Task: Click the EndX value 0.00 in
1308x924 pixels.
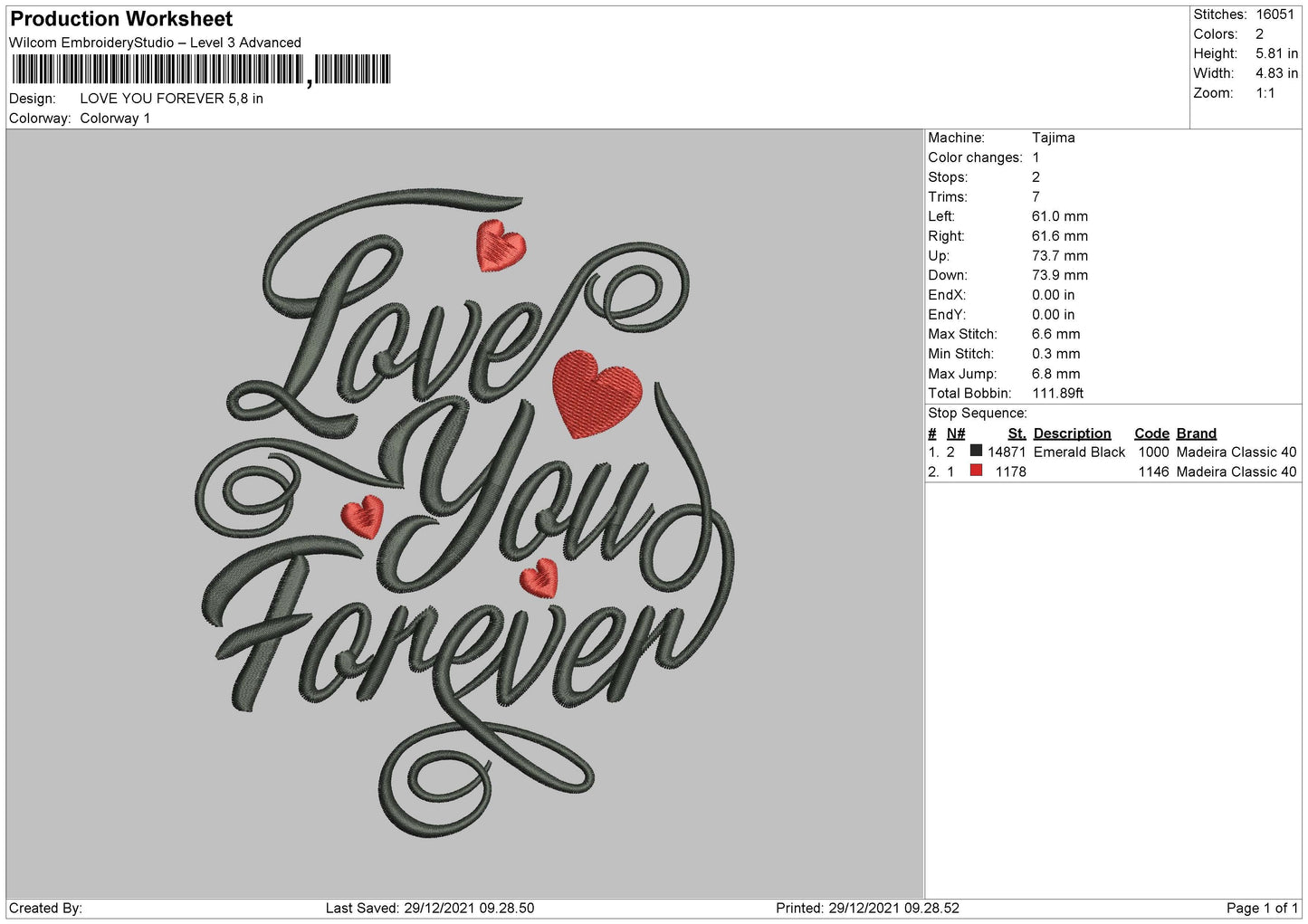Action: (1054, 295)
